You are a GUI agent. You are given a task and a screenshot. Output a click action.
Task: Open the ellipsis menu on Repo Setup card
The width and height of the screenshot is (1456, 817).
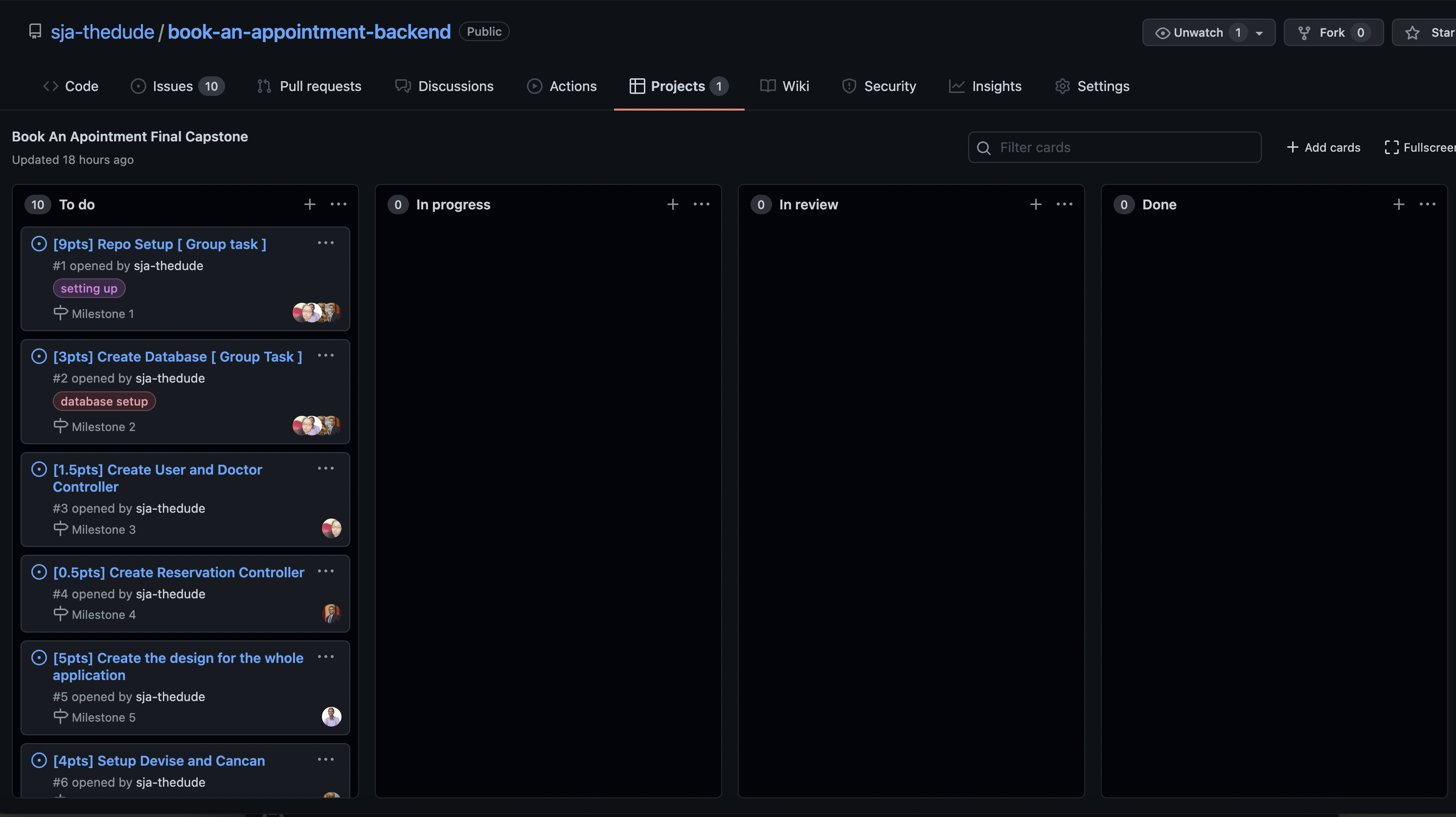tap(326, 242)
